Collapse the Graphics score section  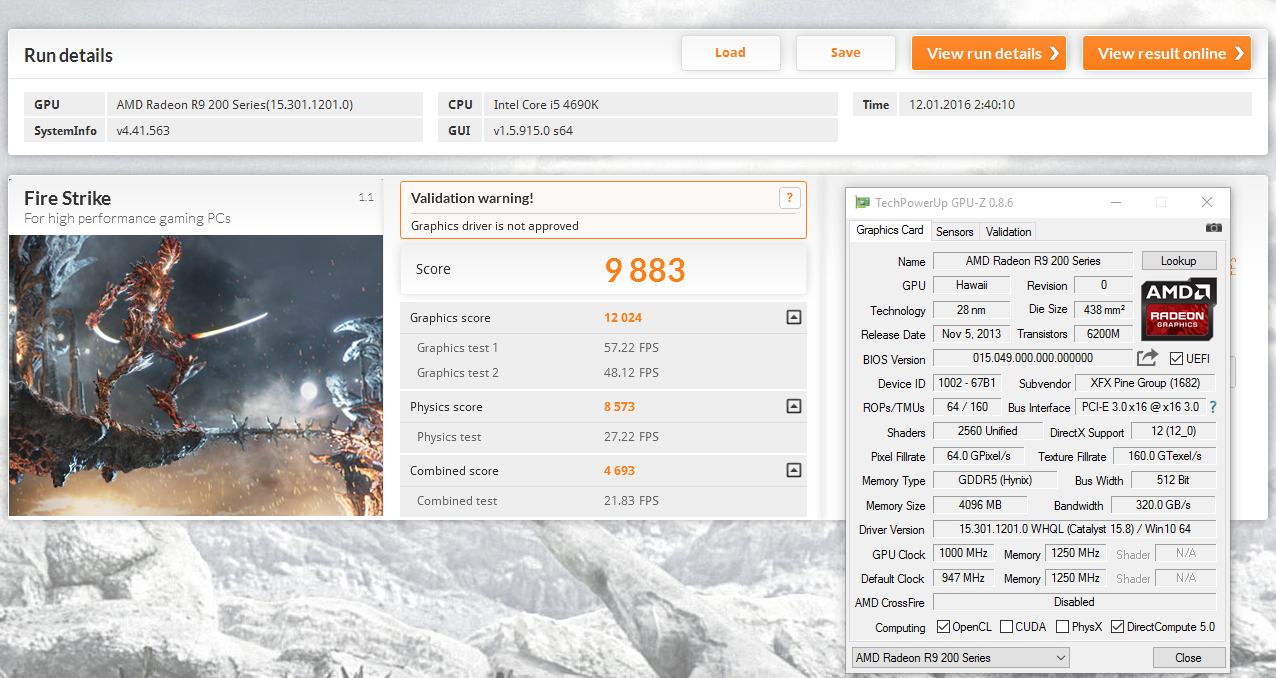(x=793, y=317)
